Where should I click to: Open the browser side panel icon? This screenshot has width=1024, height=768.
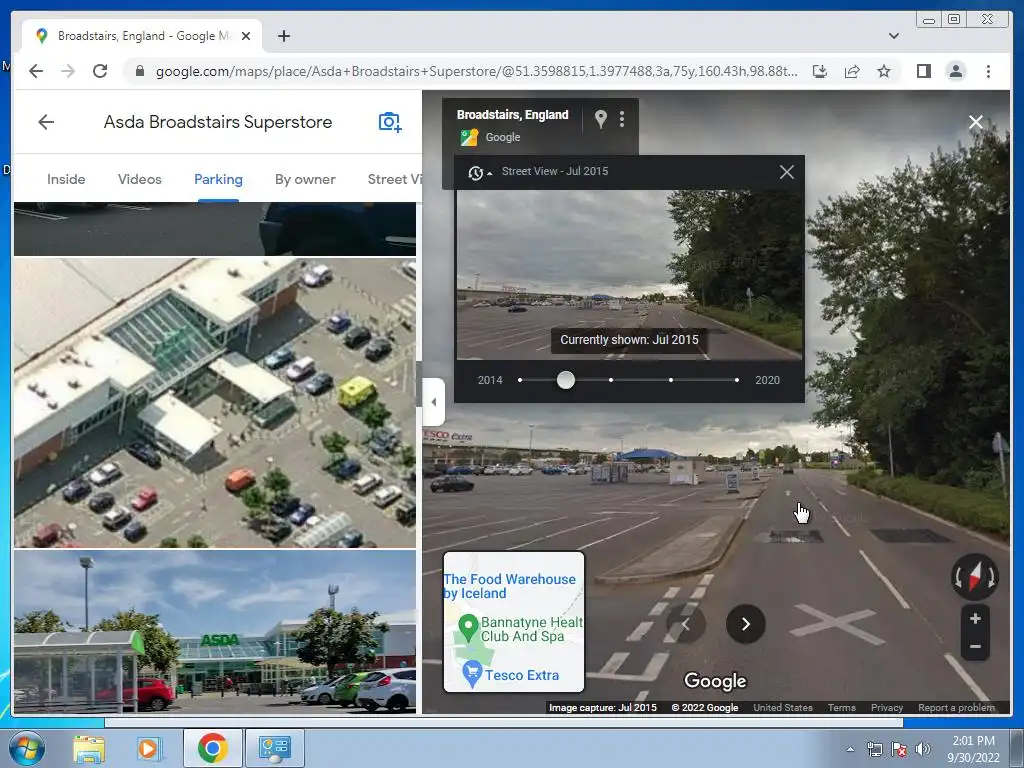[x=923, y=71]
